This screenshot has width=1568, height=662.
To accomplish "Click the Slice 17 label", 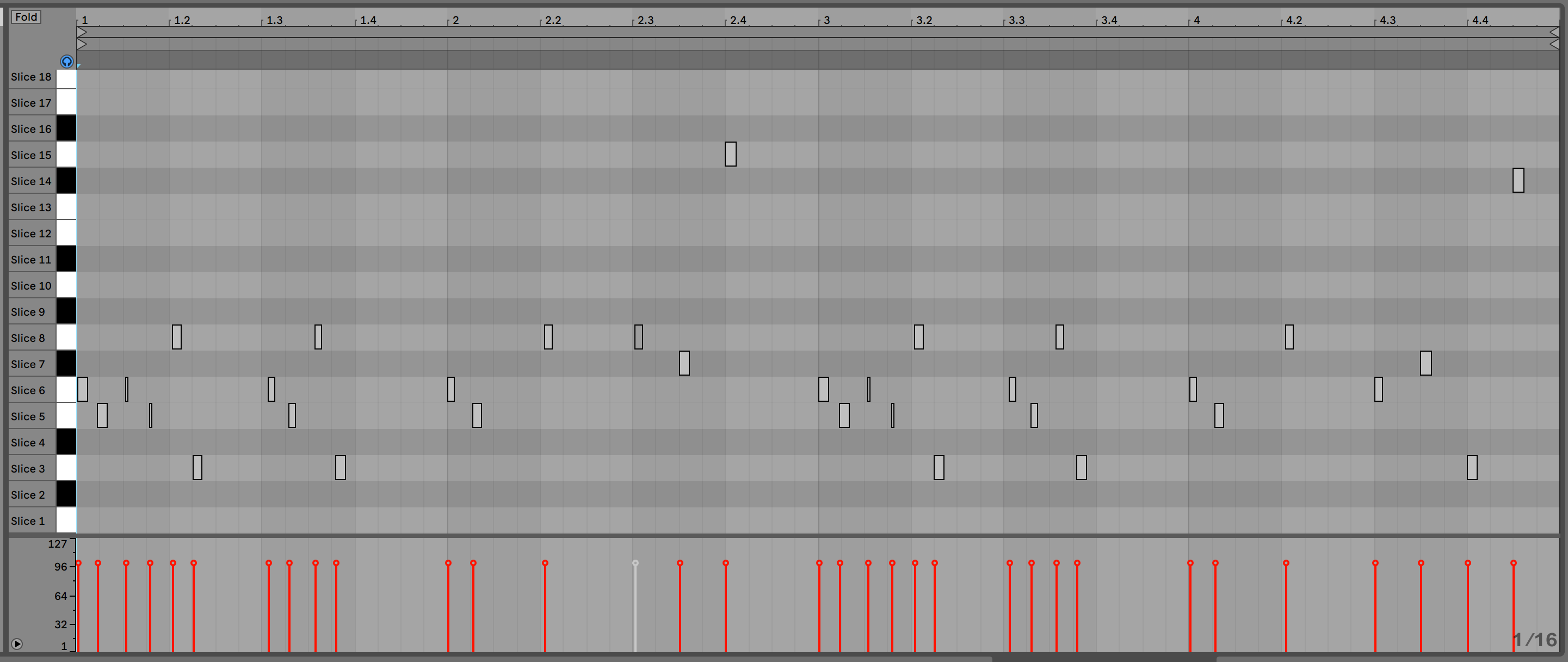I will (x=31, y=103).
